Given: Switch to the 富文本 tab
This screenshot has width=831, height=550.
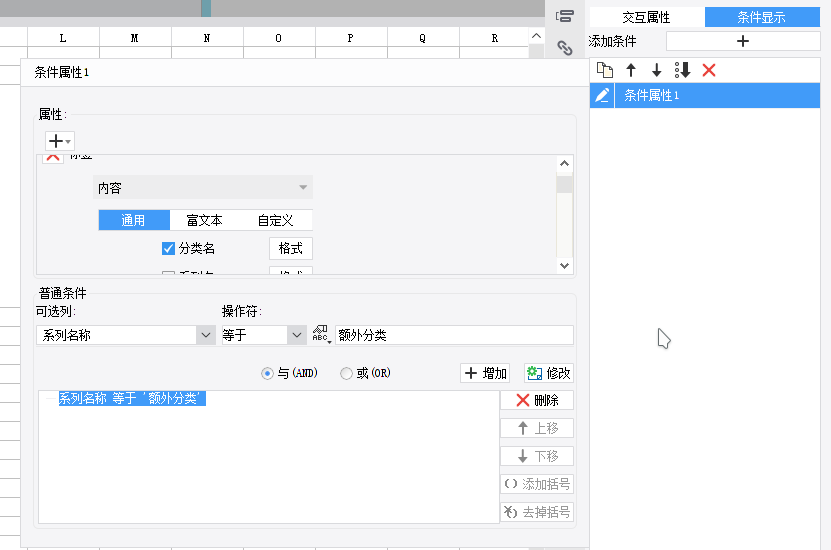Looking at the screenshot, I should (204, 220).
